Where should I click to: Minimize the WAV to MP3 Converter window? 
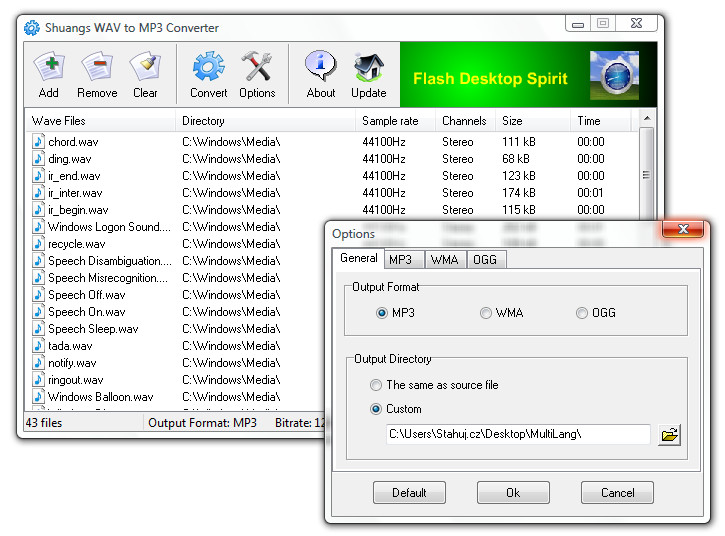pos(578,24)
